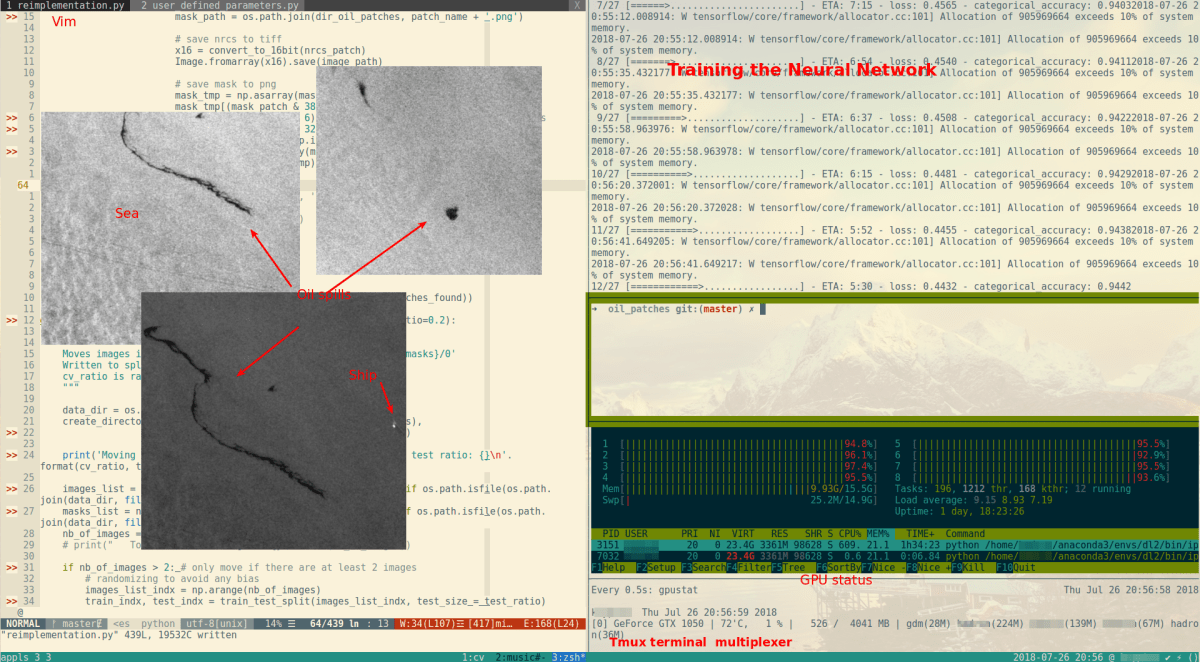Image resolution: width=1200 pixels, height=662 pixels.
Task: Open the user_defined_parameters.py Vim tab
Action: [x=220, y=6]
